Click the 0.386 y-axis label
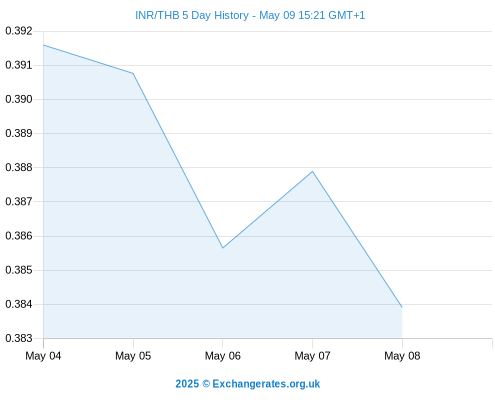This screenshot has width=495, height=400. 19,236
